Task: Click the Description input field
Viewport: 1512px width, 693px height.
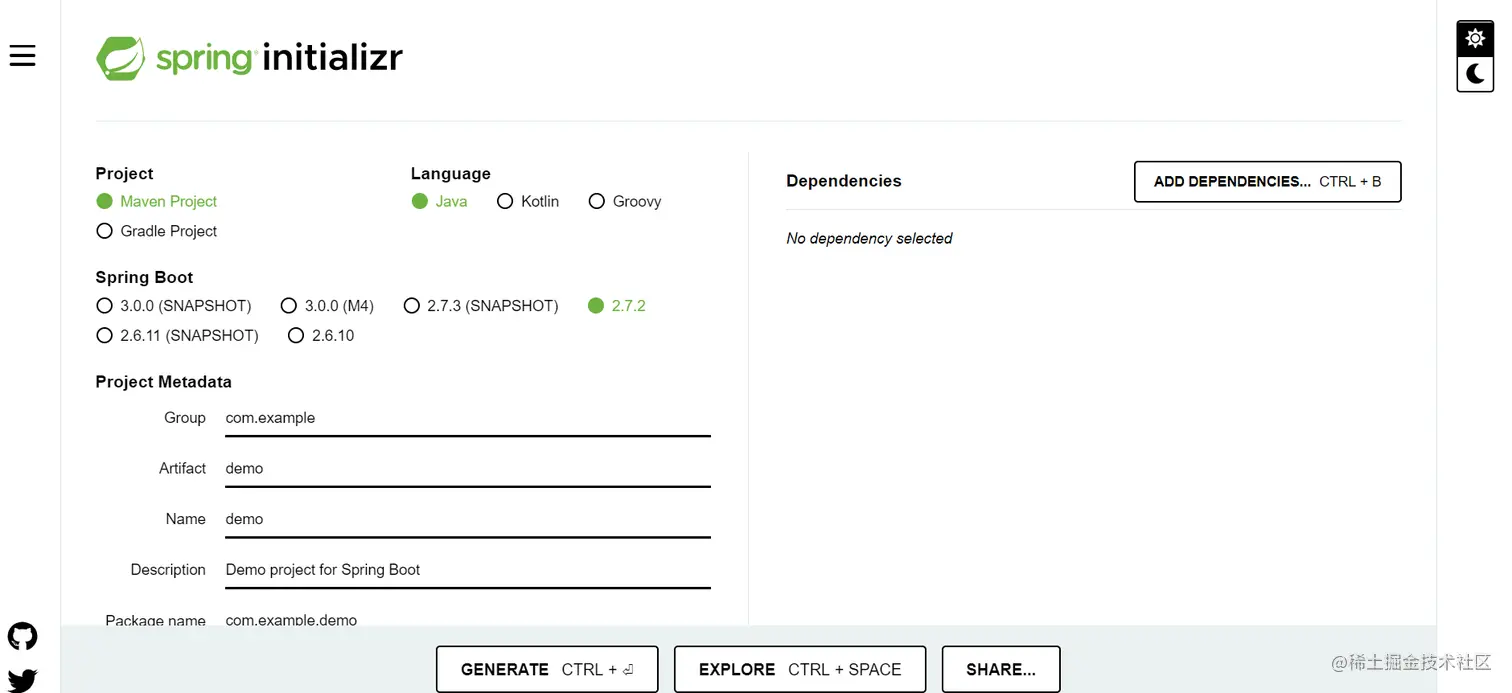Action: (x=468, y=569)
